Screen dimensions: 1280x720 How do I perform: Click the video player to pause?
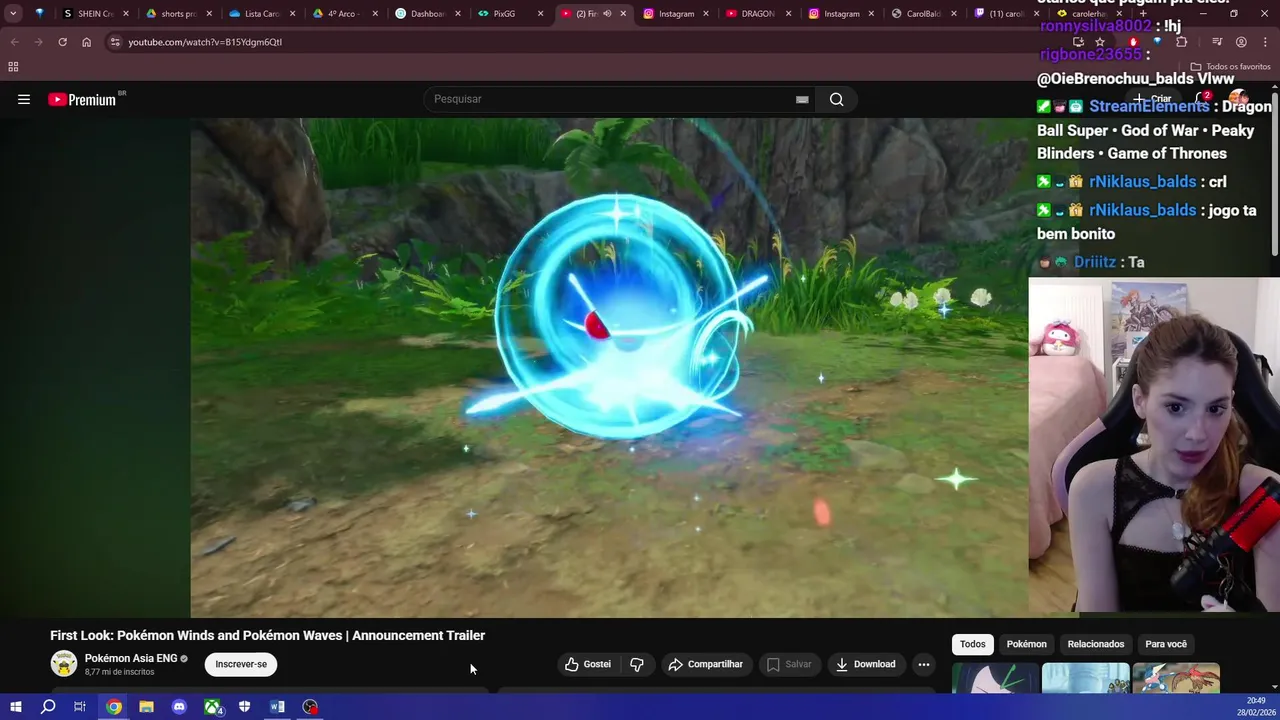click(x=609, y=367)
